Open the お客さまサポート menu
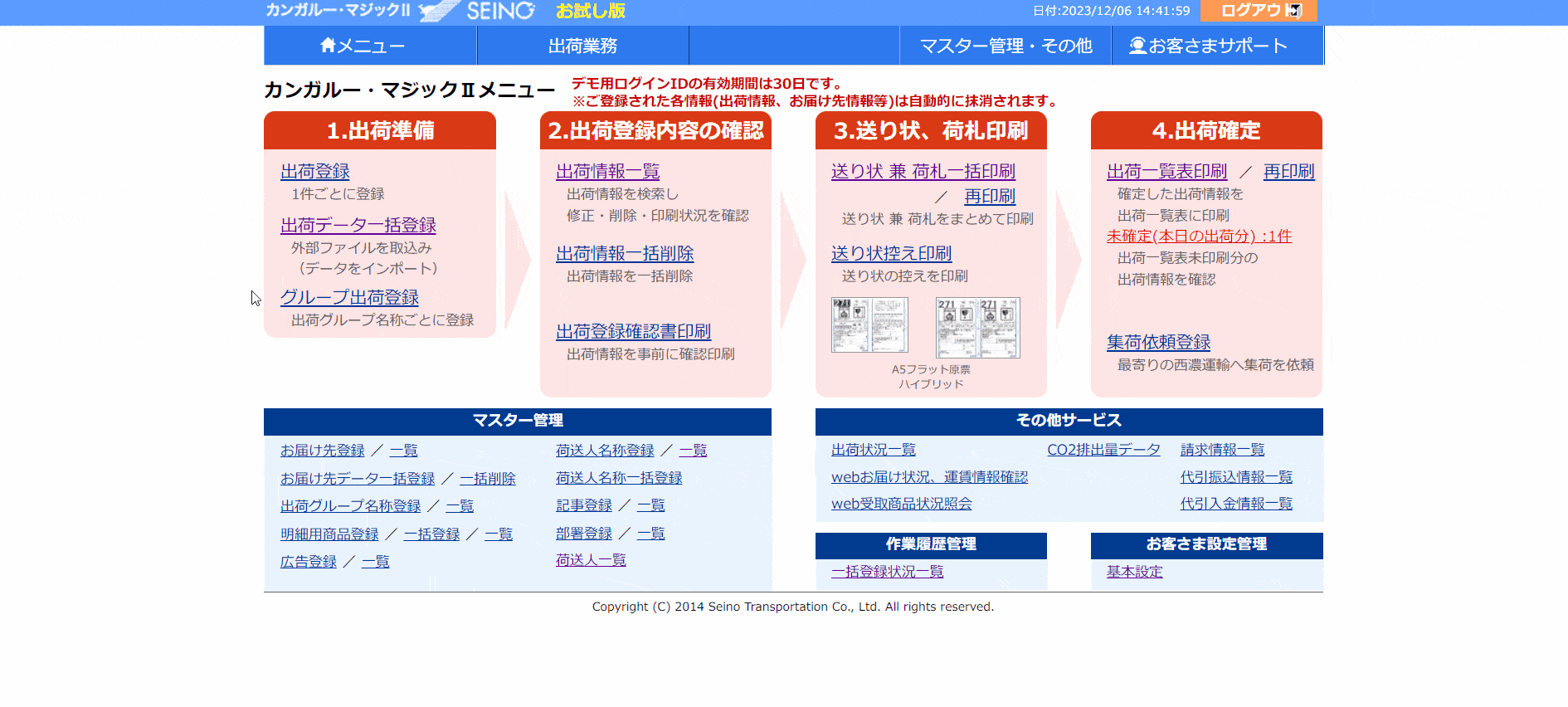Viewport: 1568px width, 707px height. coord(1217,46)
